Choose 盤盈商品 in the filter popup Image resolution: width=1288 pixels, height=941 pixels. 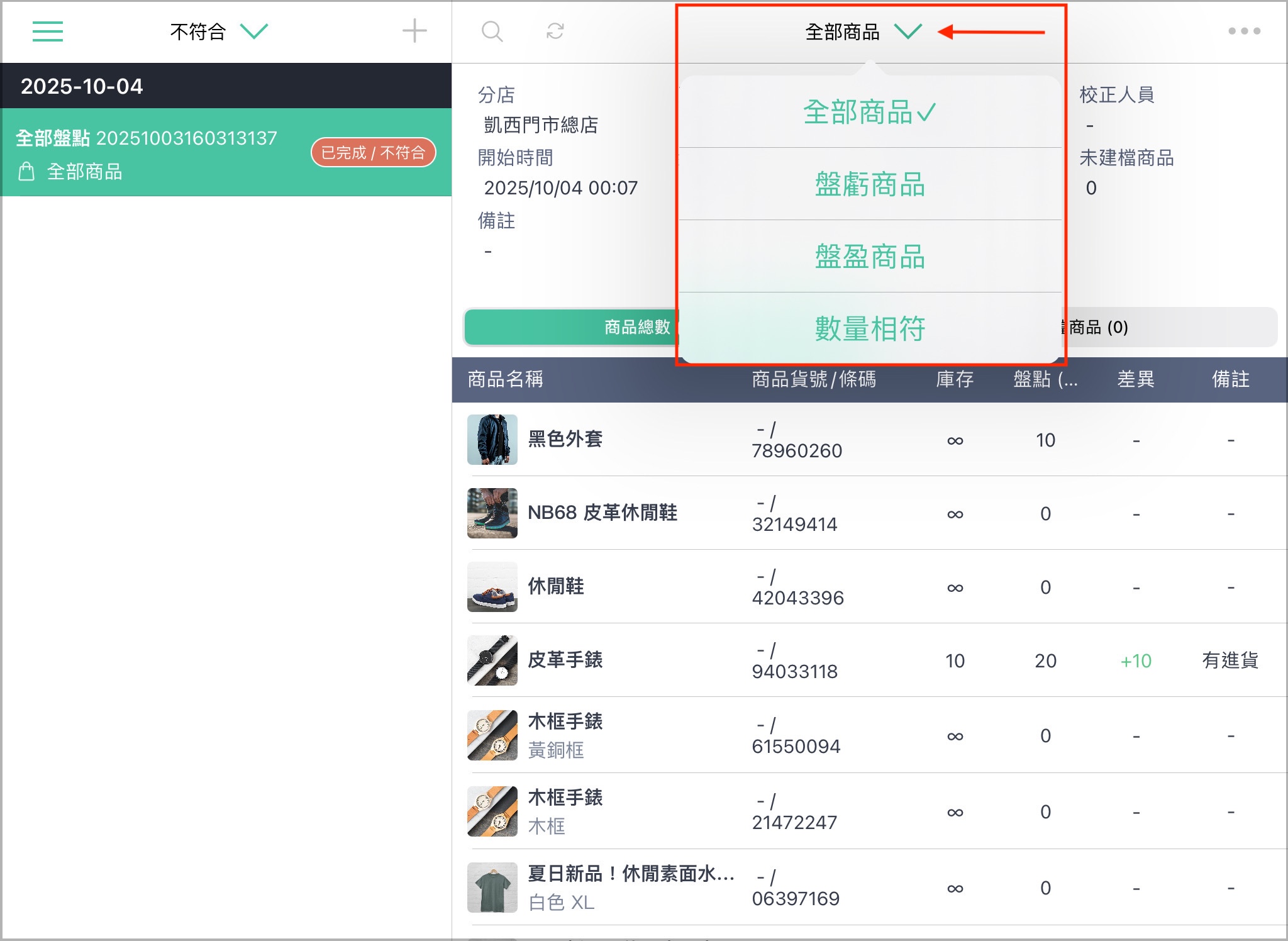pyautogui.click(x=870, y=257)
